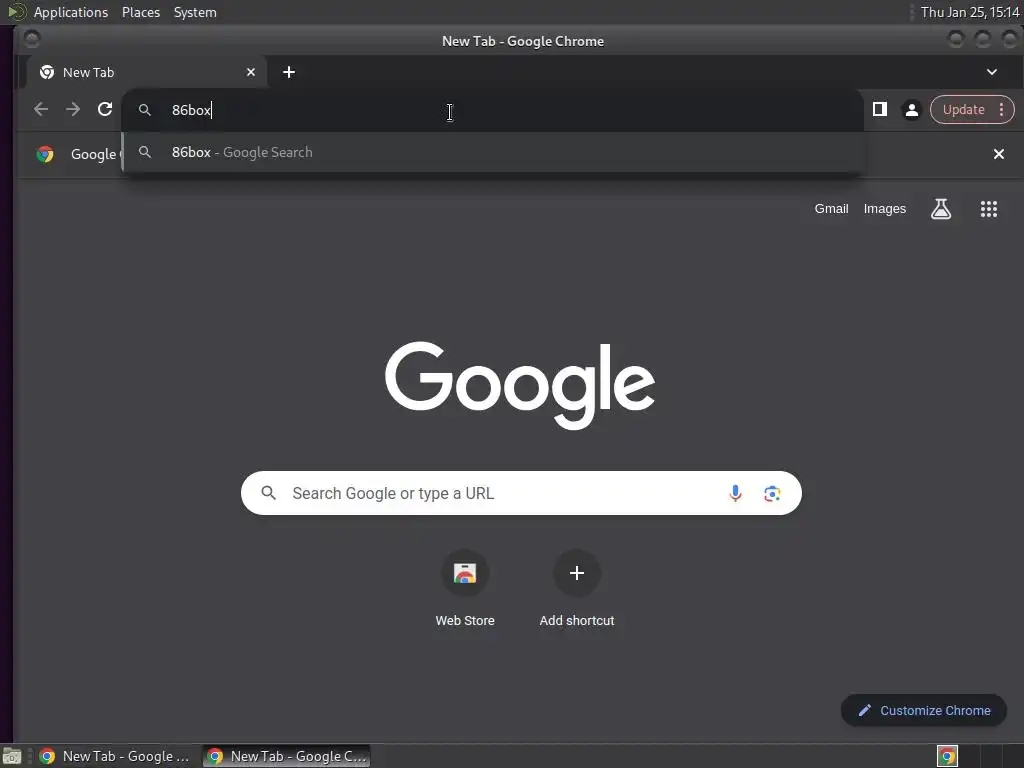Start voice search with microphone
The width and height of the screenshot is (1024, 768).
coord(735,493)
